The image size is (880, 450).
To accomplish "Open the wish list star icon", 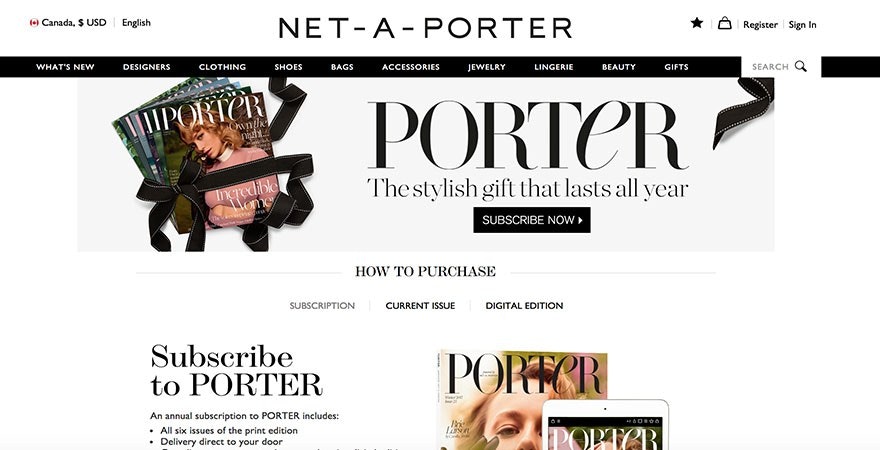I will tap(696, 23).
